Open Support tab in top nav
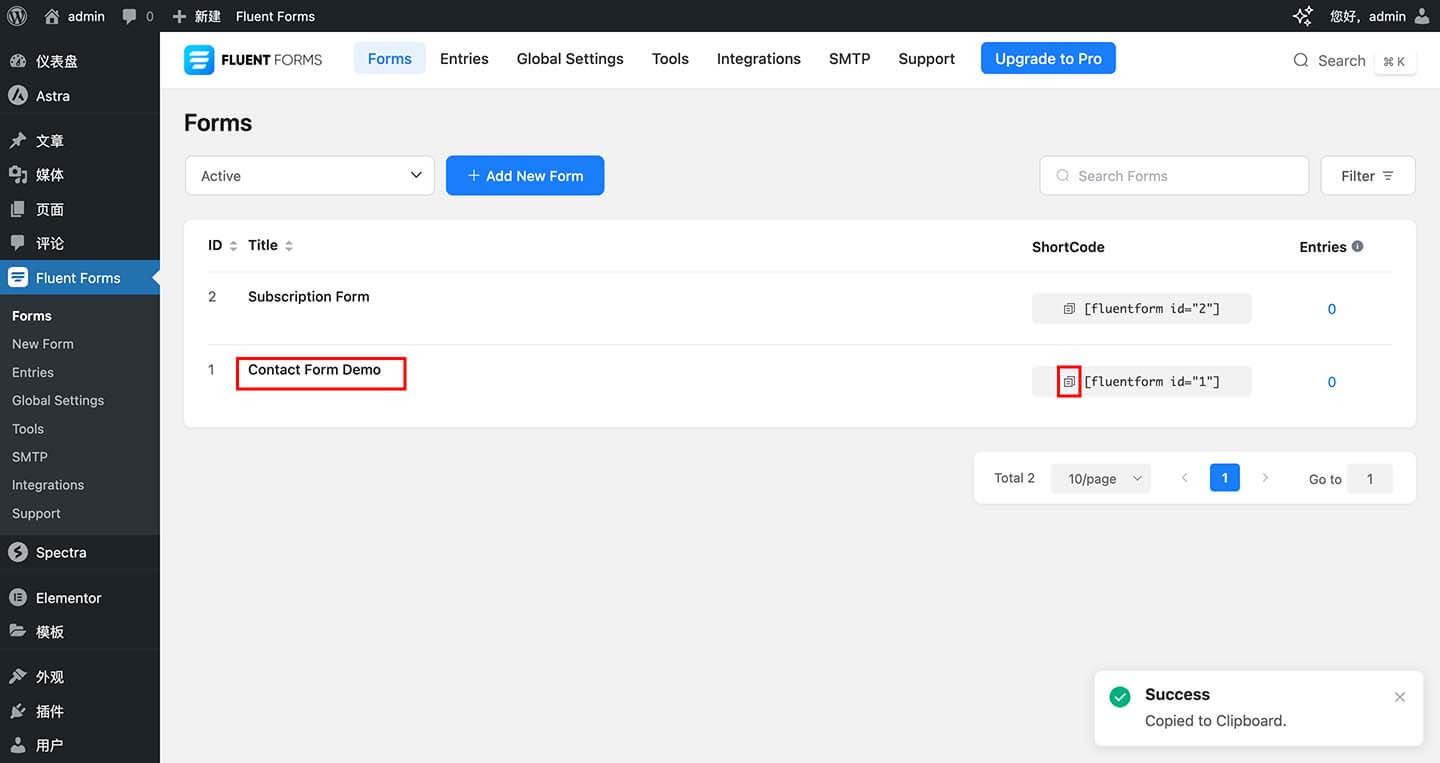Viewport: 1440px width, 763px height. 927,59
